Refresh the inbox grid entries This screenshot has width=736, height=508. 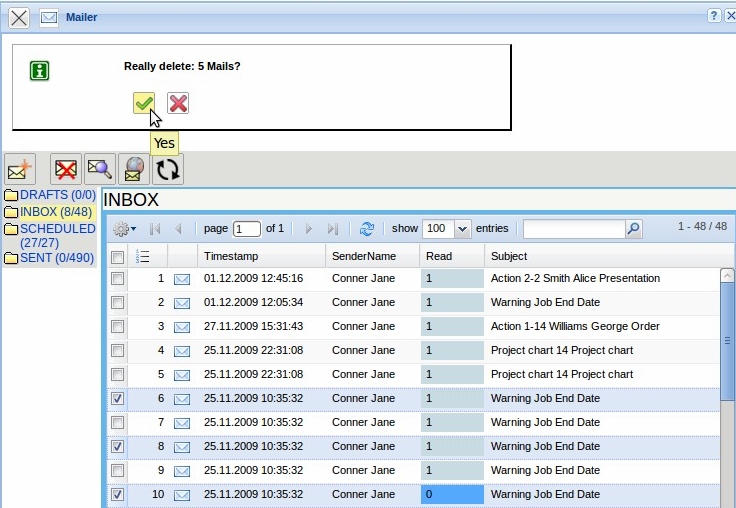(x=367, y=229)
